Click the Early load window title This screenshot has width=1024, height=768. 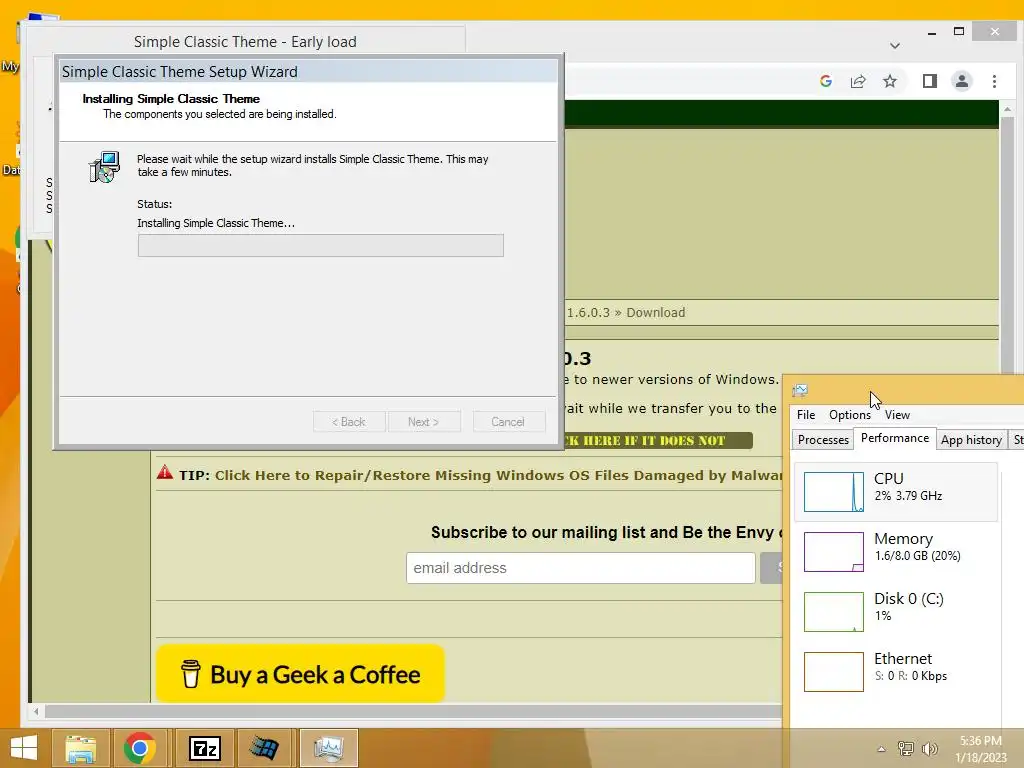point(245,42)
